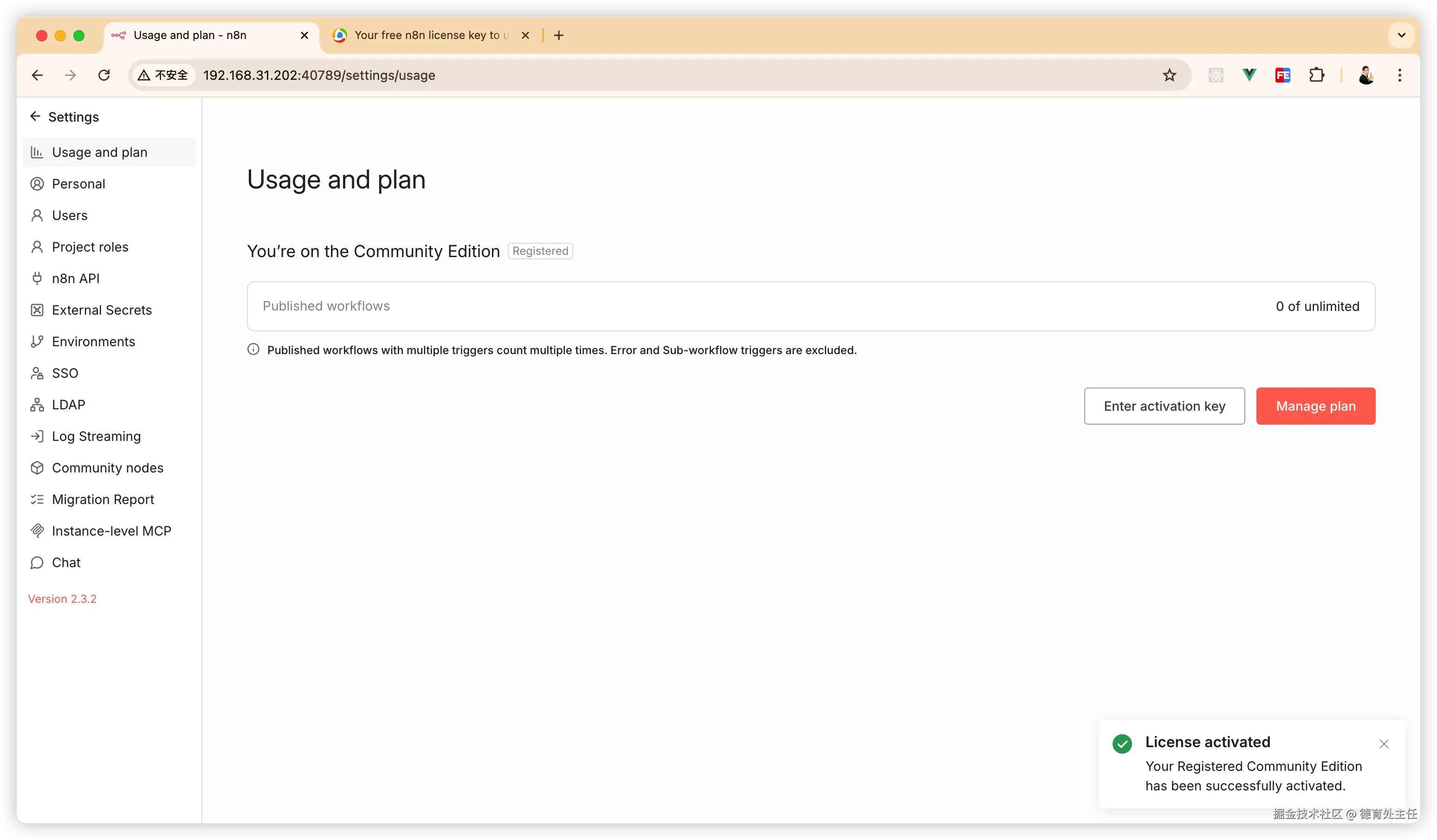Open the browser Extensions puzzle icon
1437x840 pixels.
coord(1316,75)
